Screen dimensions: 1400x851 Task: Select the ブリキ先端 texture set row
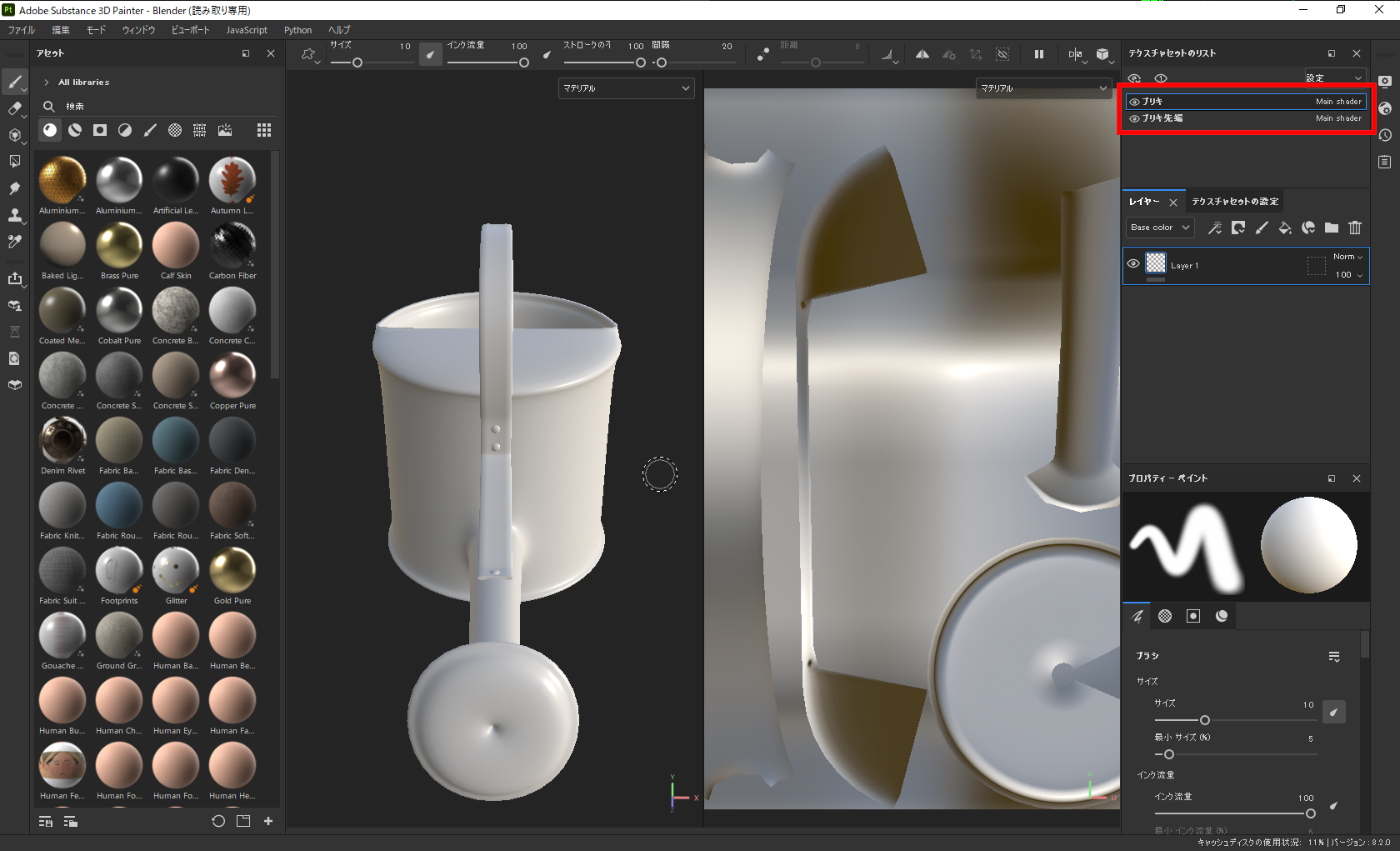pos(1246,118)
